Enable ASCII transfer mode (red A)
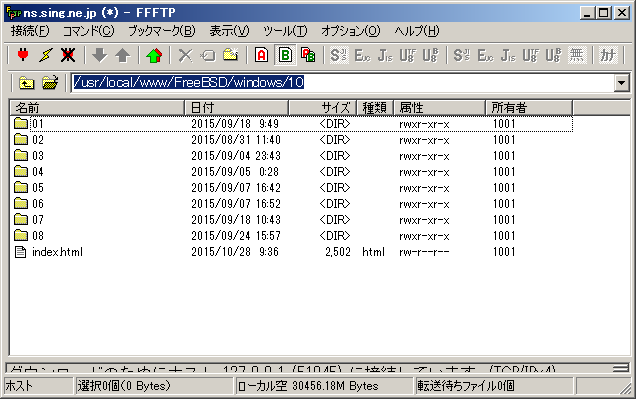 pyautogui.click(x=262, y=55)
